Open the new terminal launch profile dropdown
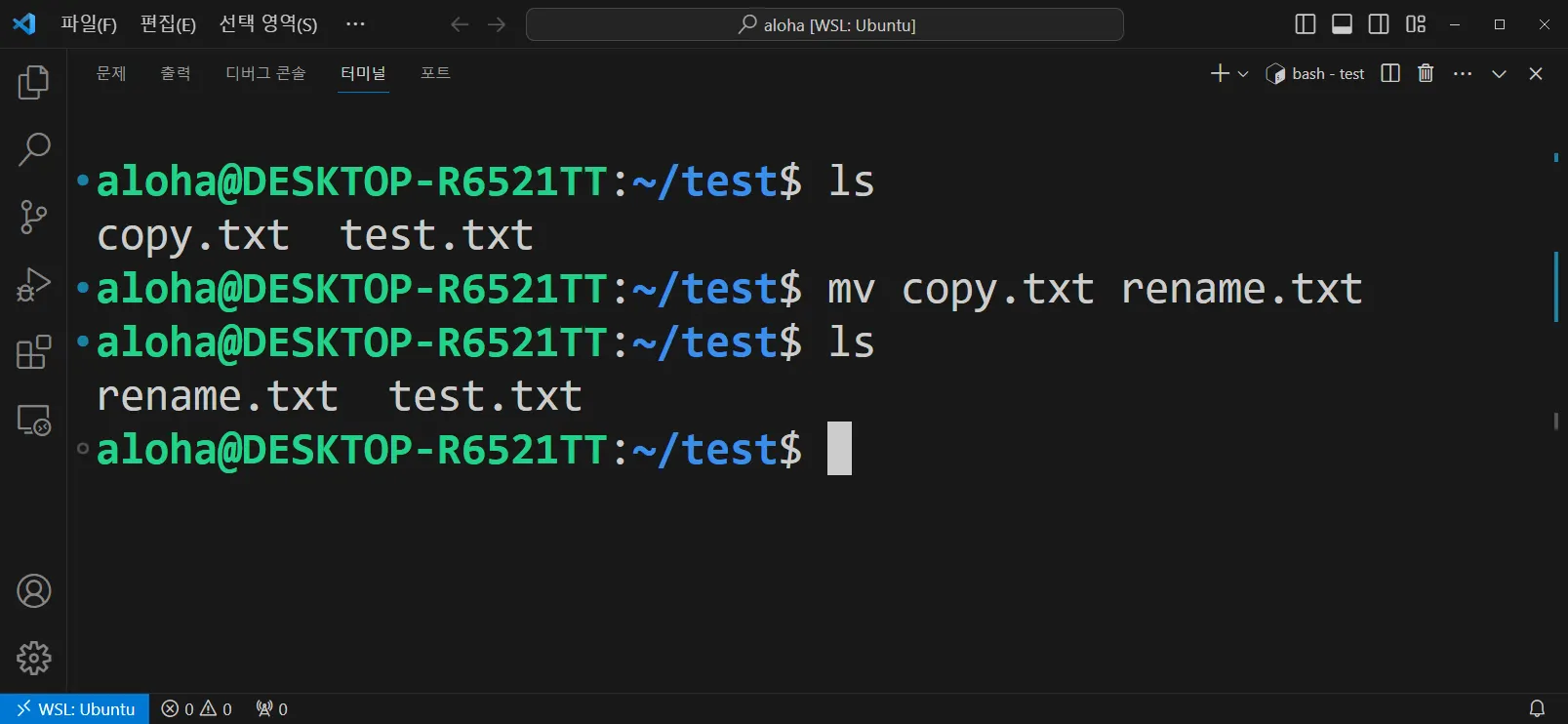Viewport: 1568px width, 724px height. pyautogui.click(x=1243, y=74)
